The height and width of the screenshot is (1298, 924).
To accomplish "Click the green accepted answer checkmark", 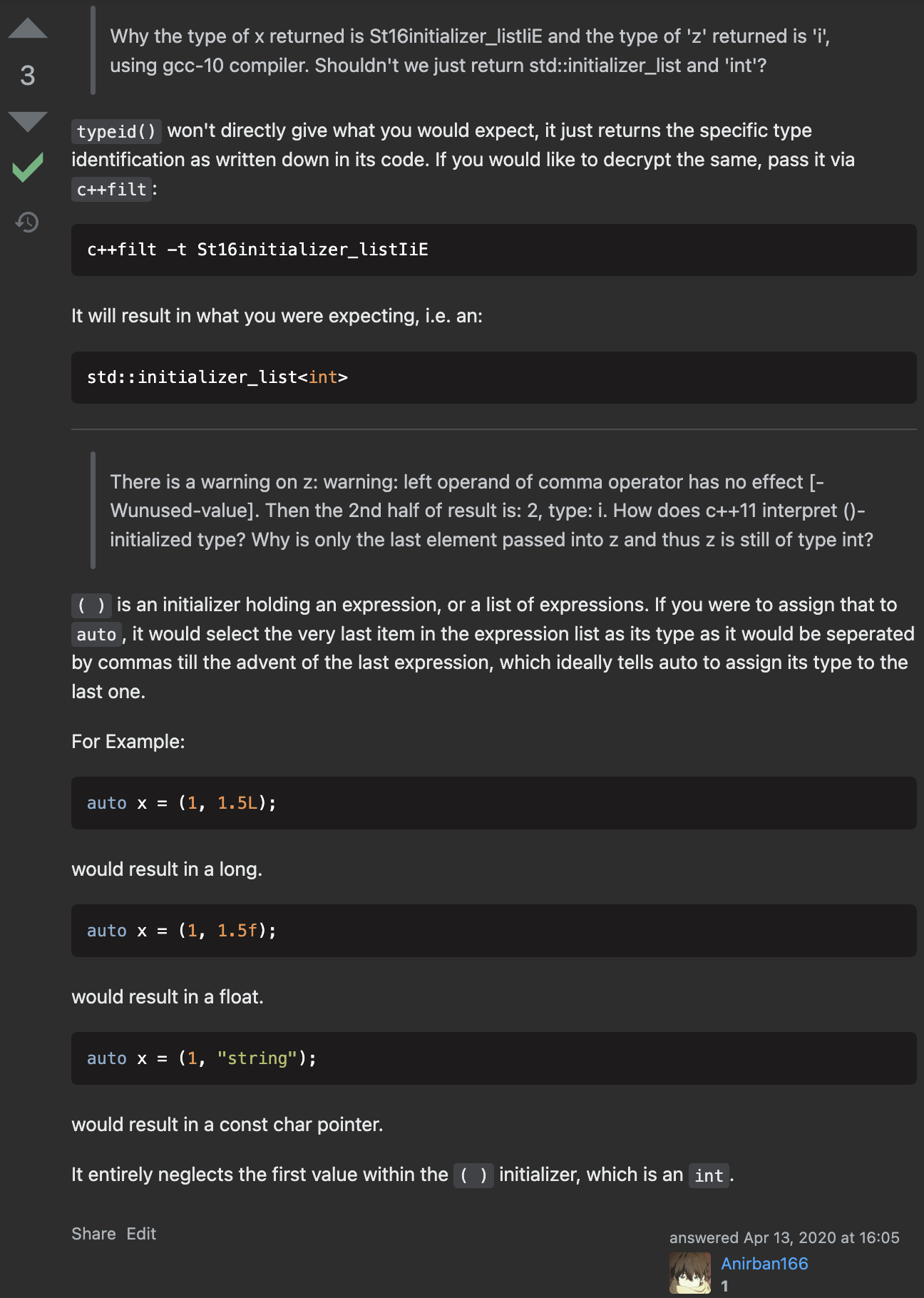I will 28,168.
